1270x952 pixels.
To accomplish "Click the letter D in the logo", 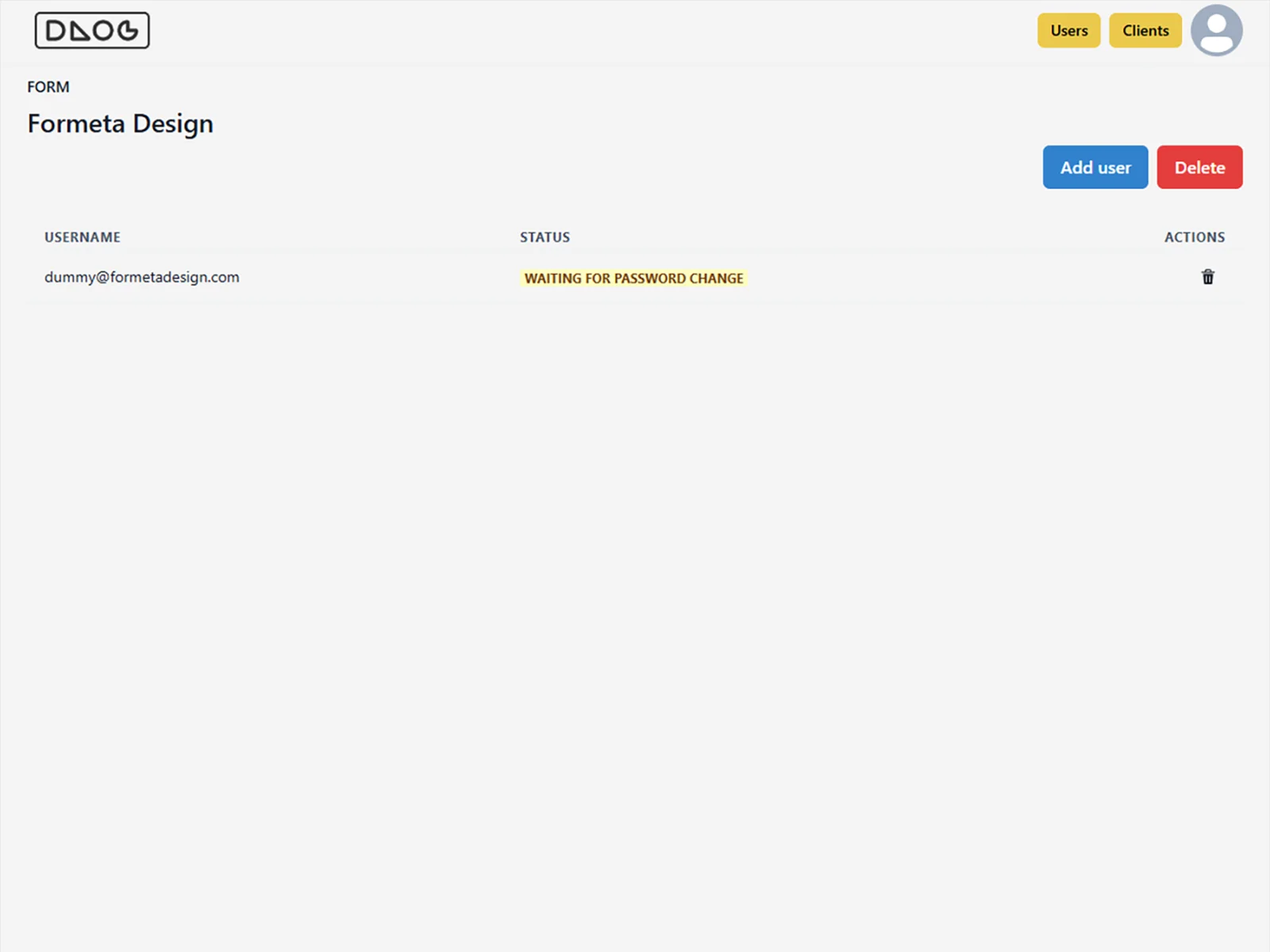I will (56, 31).
